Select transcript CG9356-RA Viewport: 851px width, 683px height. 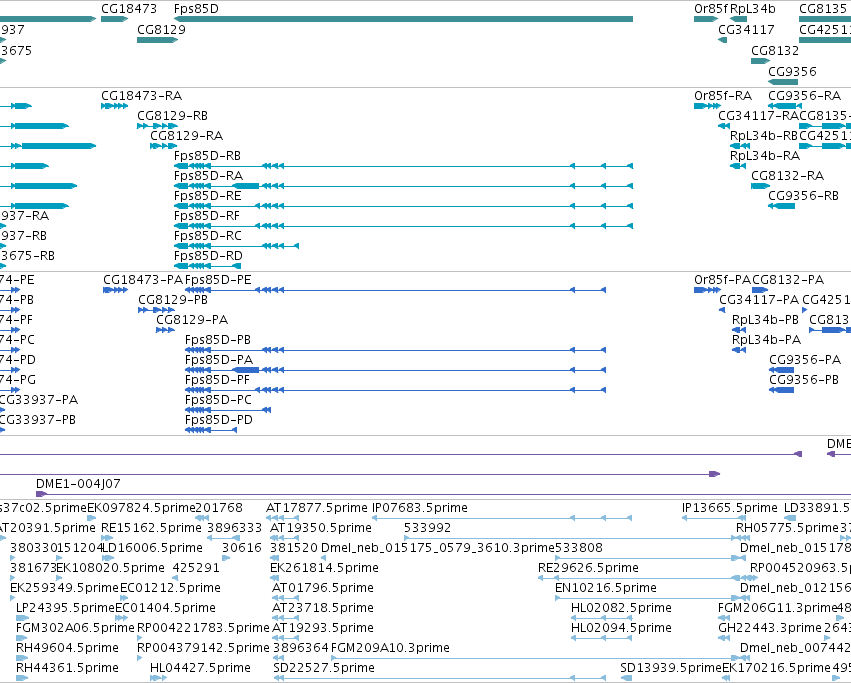[805, 96]
